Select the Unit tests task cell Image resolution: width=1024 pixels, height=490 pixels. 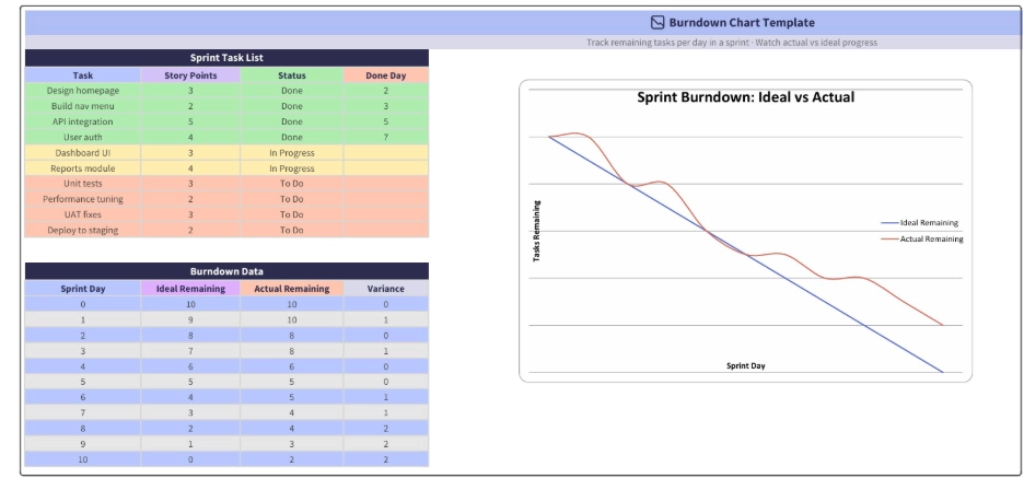pyautogui.click(x=83, y=184)
